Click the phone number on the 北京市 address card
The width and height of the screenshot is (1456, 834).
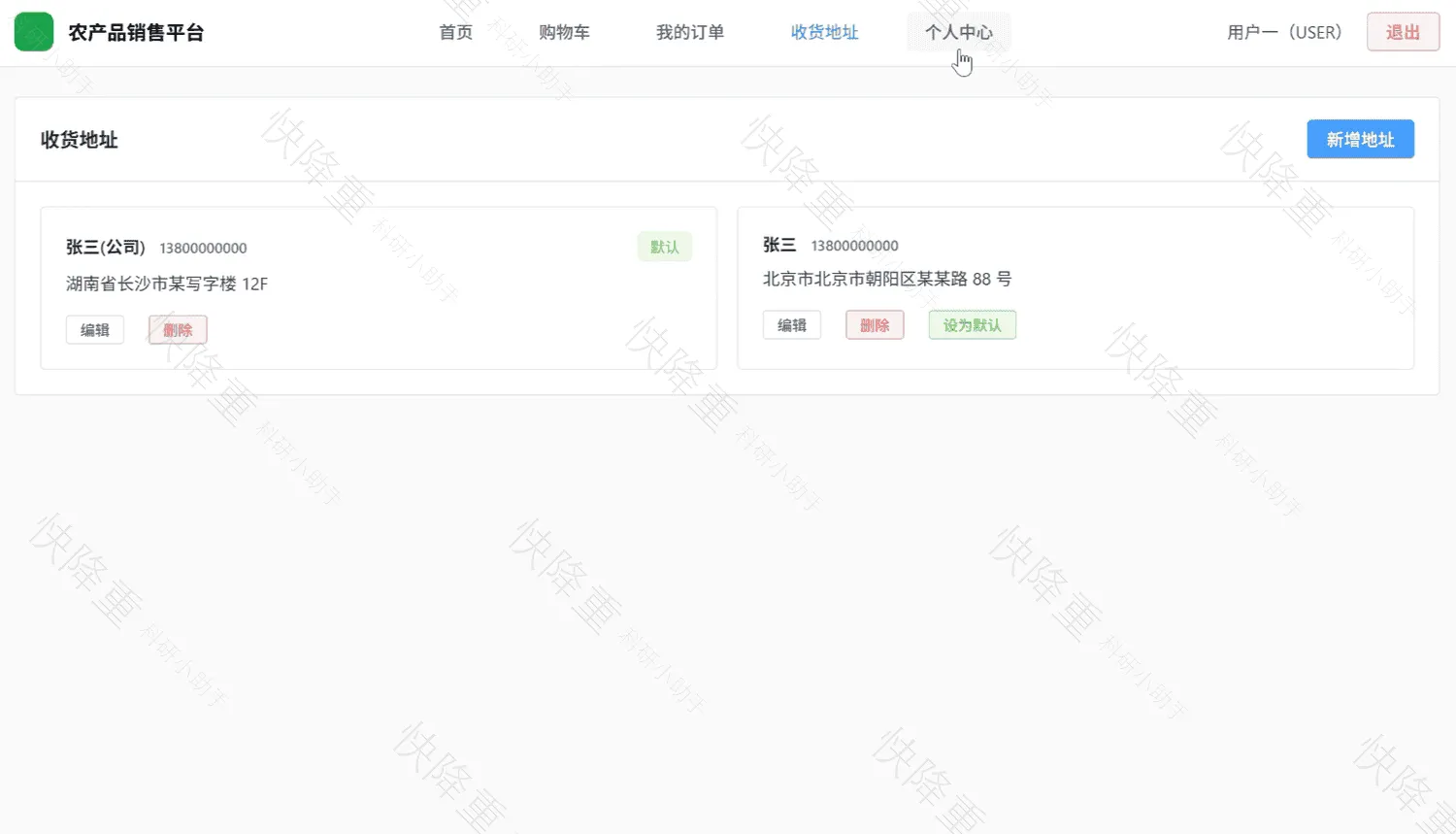pyautogui.click(x=855, y=246)
